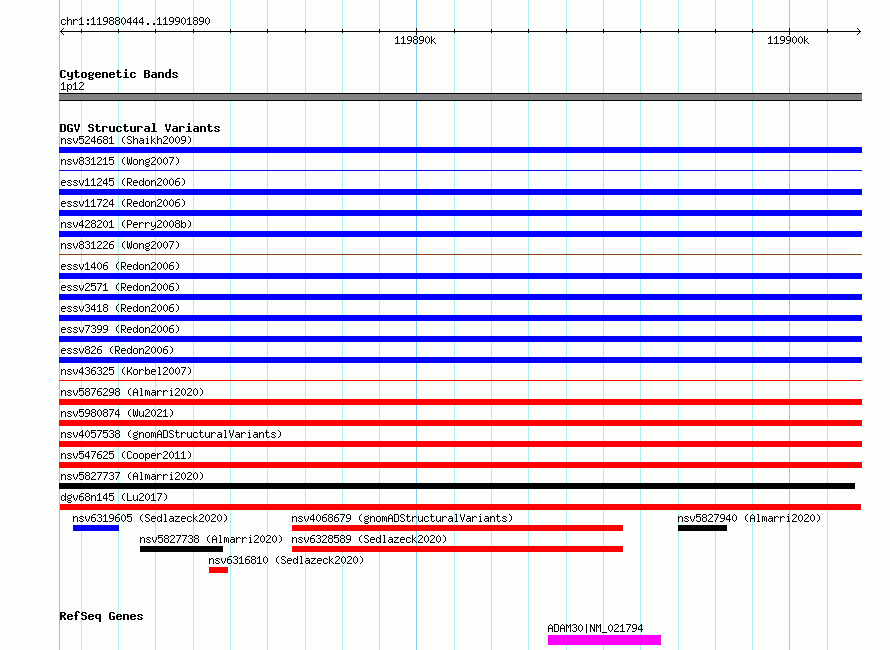Select the black bar under nsv5827940 (Almarri2020)
Image resolution: width=890 pixels, height=650 pixels.
(702, 528)
